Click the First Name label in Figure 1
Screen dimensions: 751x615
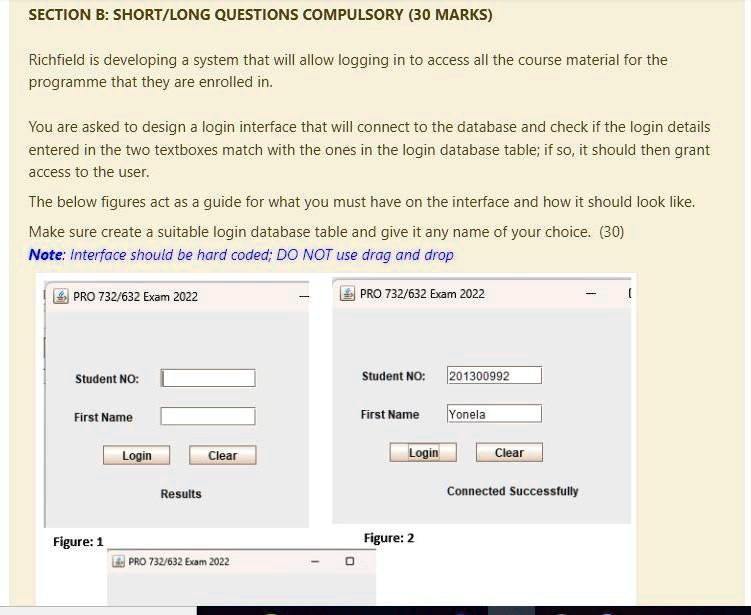[x=103, y=417]
